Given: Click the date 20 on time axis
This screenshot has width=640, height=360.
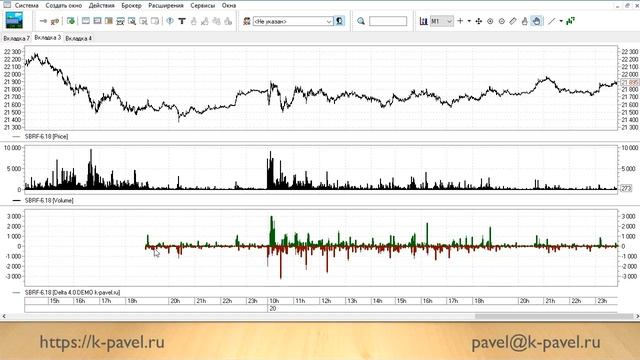Looking at the screenshot, I should coord(273,309).
